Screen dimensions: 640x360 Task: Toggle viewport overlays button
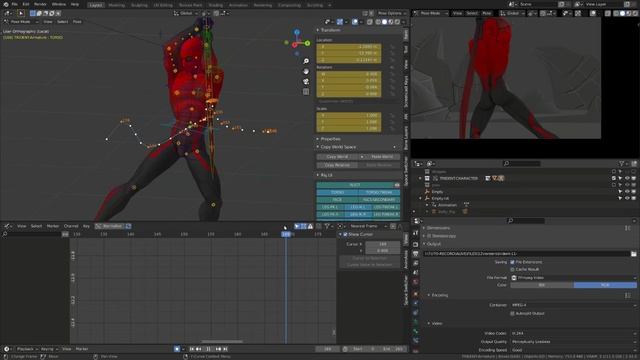355,22
